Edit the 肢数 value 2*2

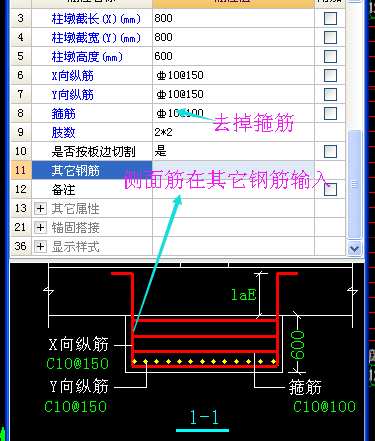(233, 132)
